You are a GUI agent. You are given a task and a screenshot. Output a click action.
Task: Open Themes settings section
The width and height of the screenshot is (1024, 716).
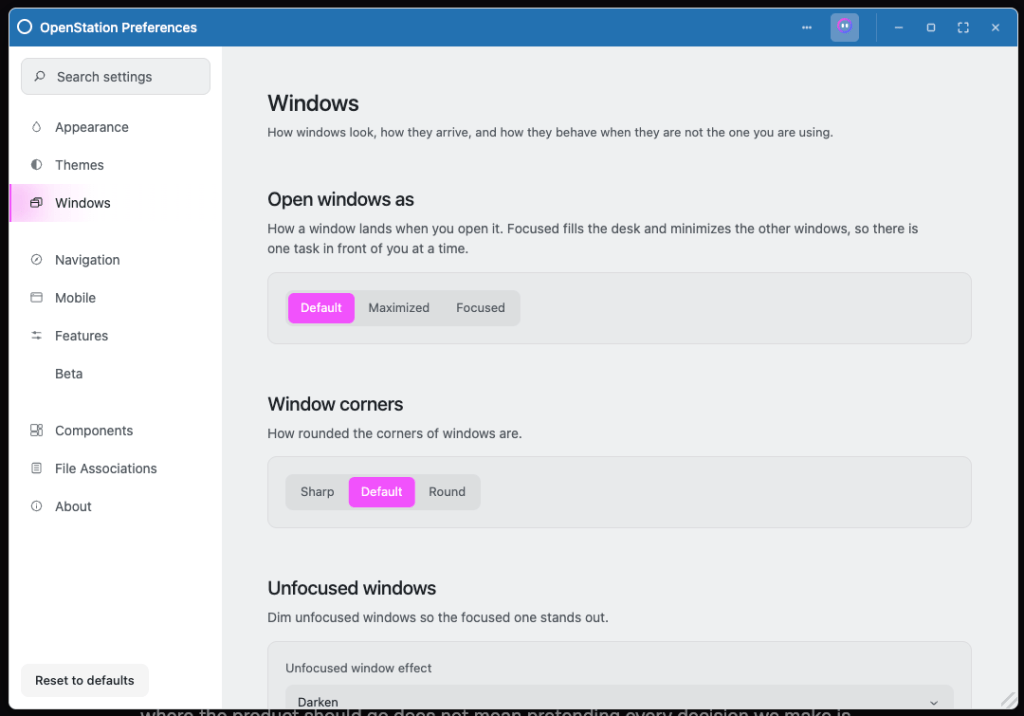[116, 165]
